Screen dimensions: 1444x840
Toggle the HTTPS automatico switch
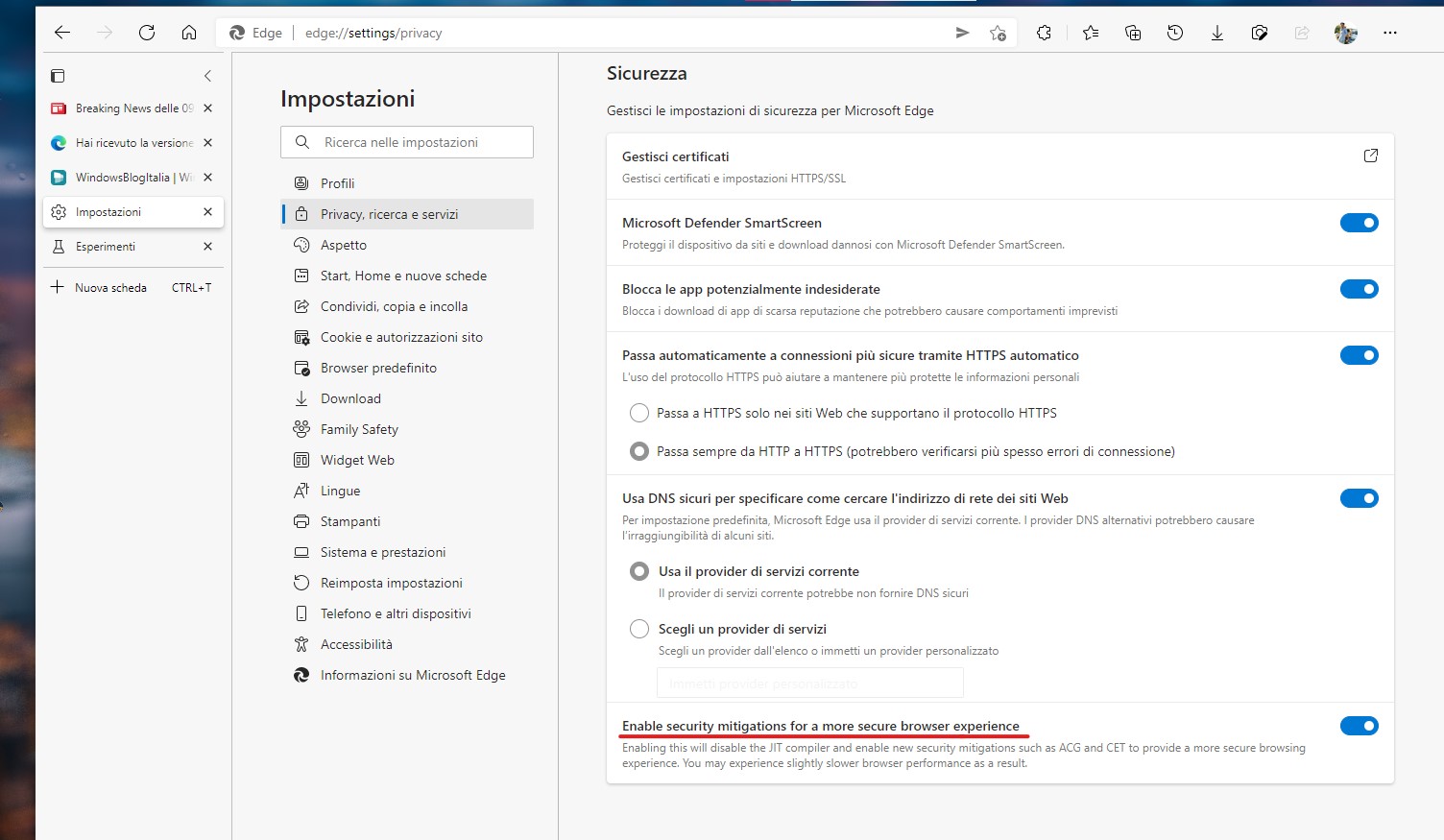click(x=1359, y=355)
